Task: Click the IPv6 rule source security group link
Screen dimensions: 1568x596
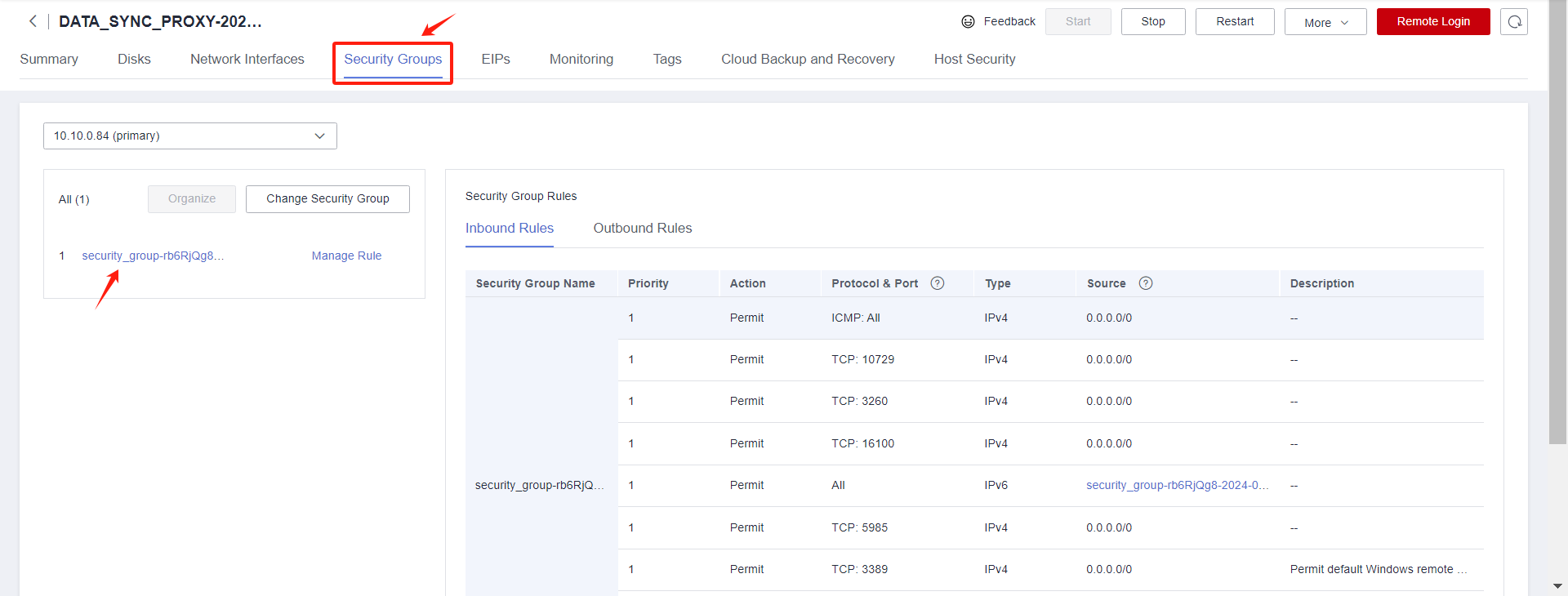Action: coord(1177,486)
